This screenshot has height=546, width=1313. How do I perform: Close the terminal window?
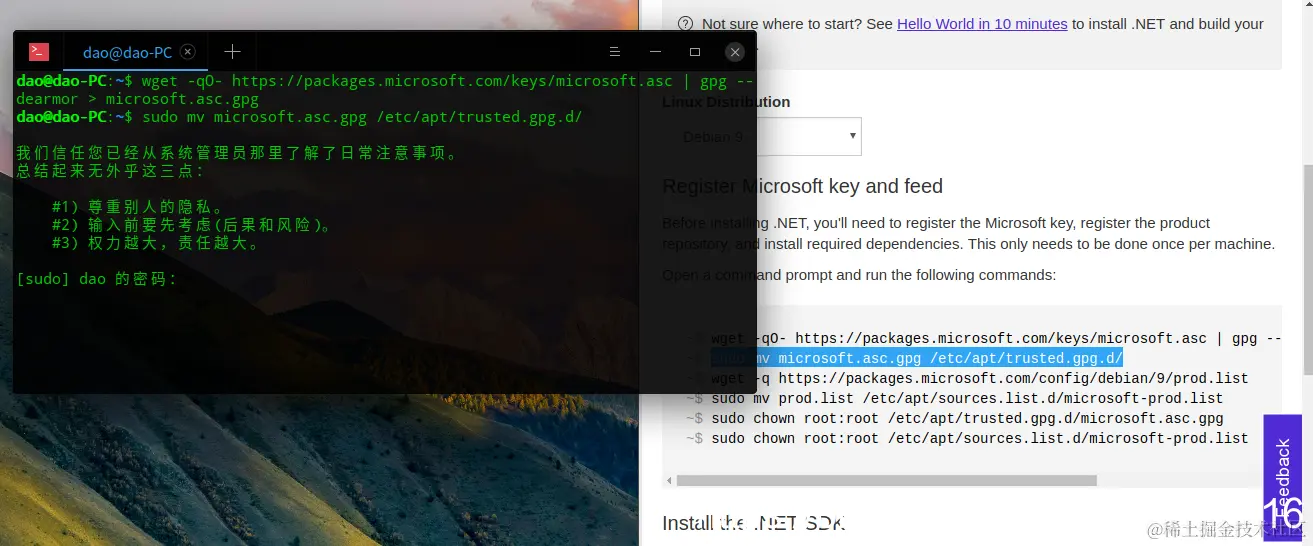click(x=735, y=52)
